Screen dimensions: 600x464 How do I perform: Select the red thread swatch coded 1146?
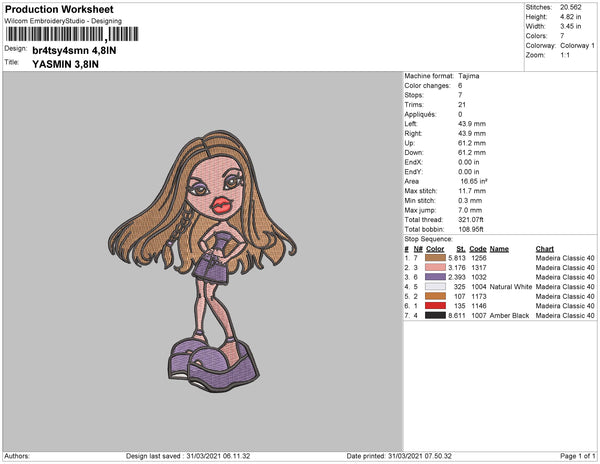tap(435, 306)
